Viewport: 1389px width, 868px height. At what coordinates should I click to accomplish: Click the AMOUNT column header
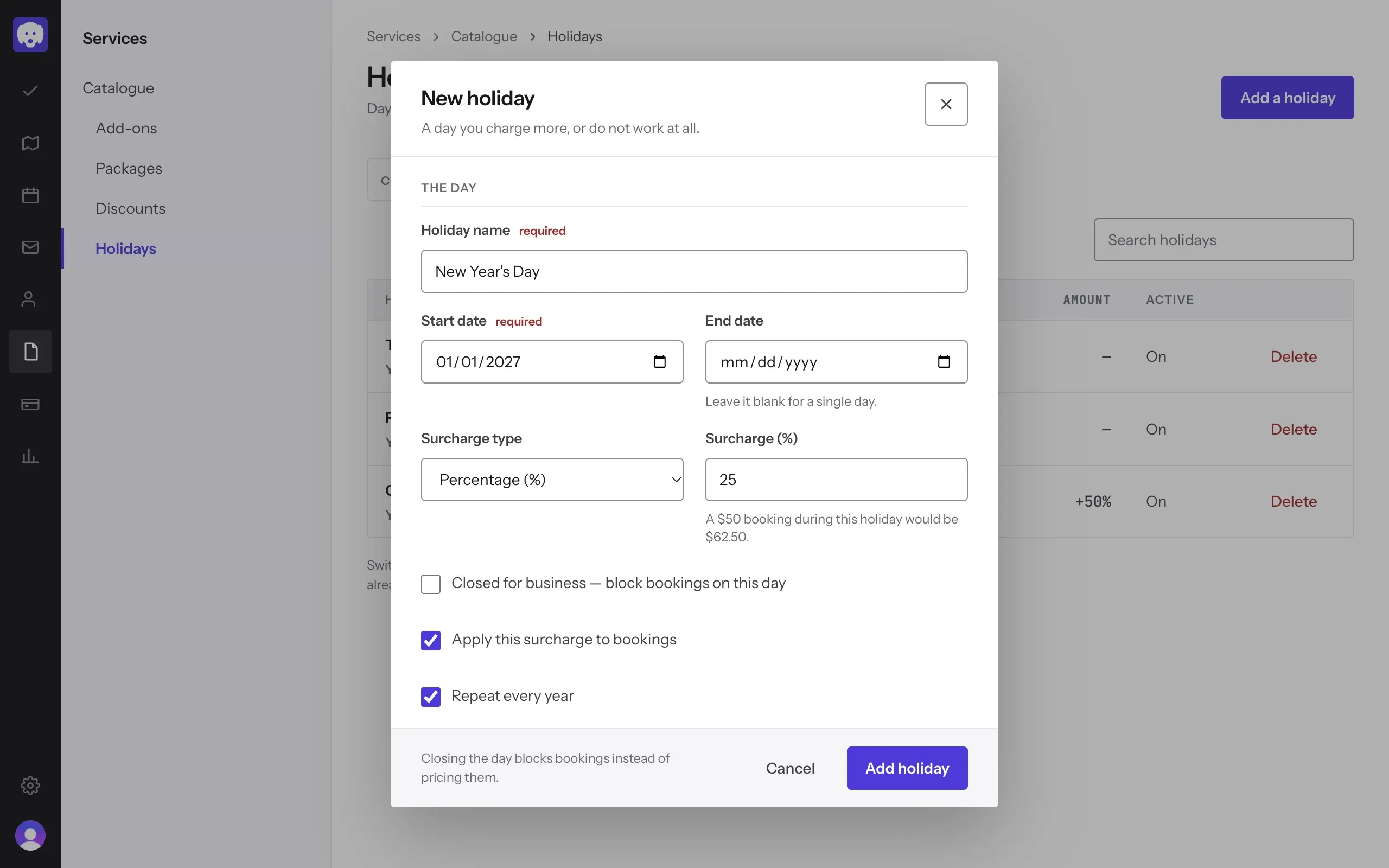tap(1087, 299)
